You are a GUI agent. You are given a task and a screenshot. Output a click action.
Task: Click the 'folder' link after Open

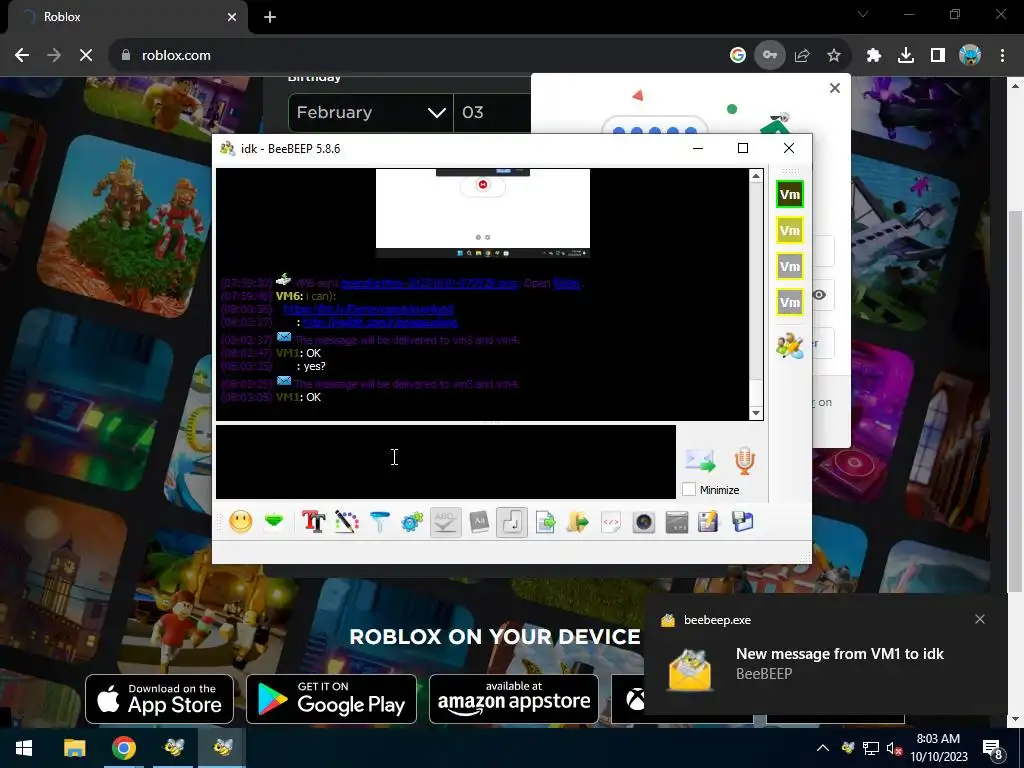coord(567,283)
